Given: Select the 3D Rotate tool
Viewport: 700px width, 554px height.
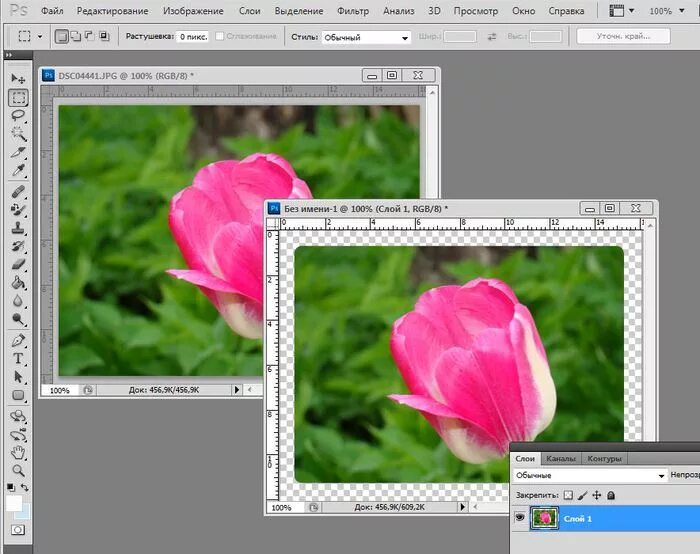Looking at the screenshot, I should 18,417.
